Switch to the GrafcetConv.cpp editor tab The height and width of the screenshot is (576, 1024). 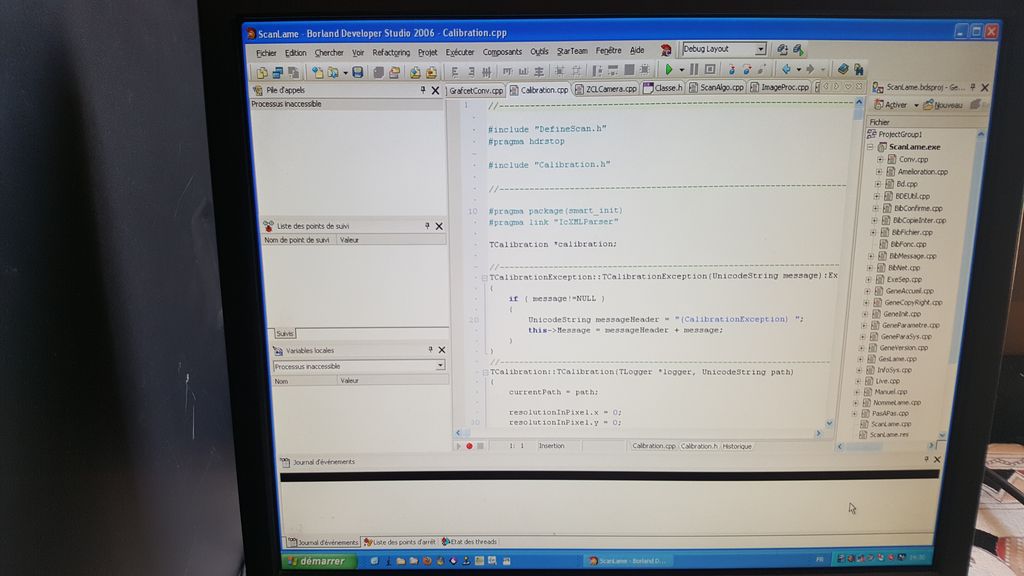coord(475,90)
